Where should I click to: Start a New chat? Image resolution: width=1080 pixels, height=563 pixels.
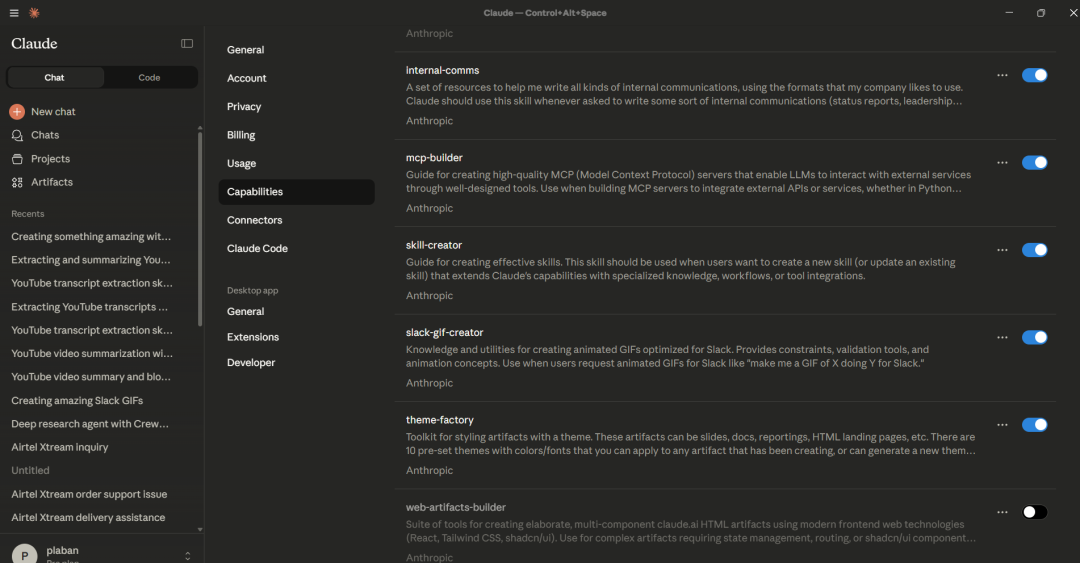(53, 112)
